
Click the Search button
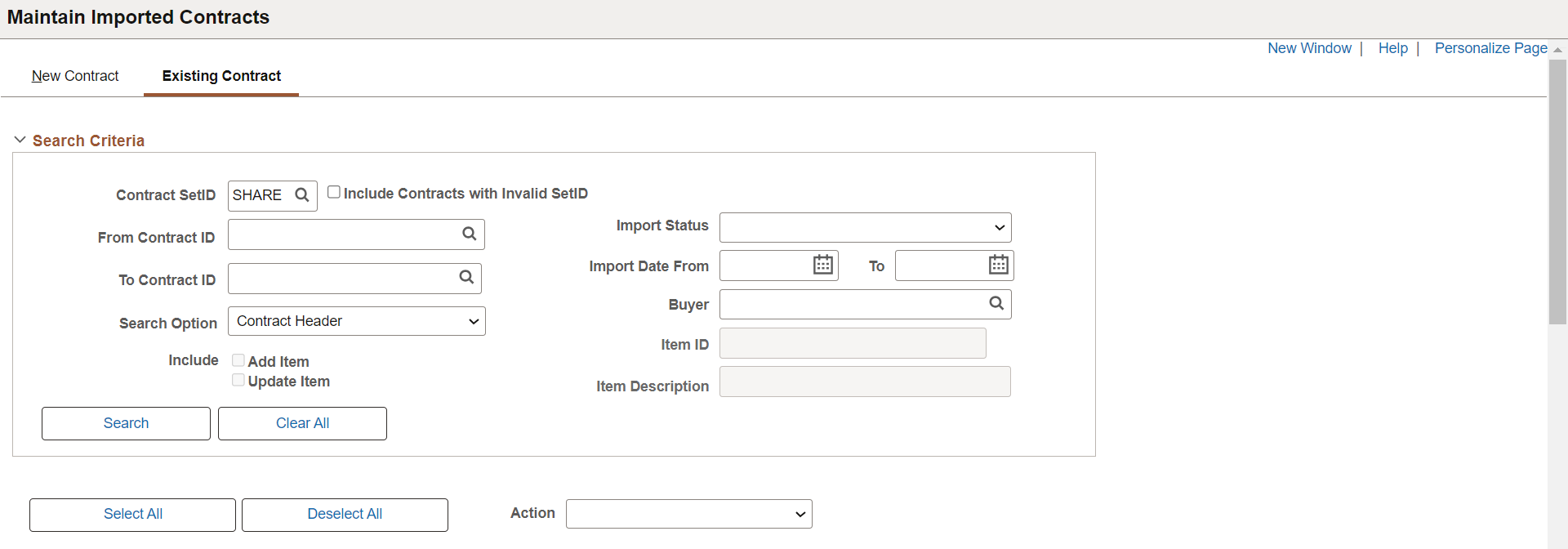(x=126, y=423)
